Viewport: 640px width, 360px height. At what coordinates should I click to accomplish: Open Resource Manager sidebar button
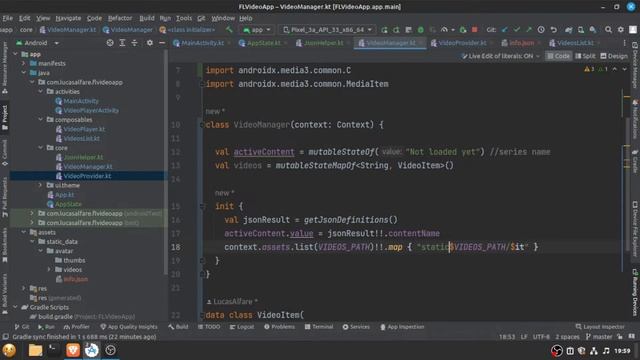click(x=4, y=68)
